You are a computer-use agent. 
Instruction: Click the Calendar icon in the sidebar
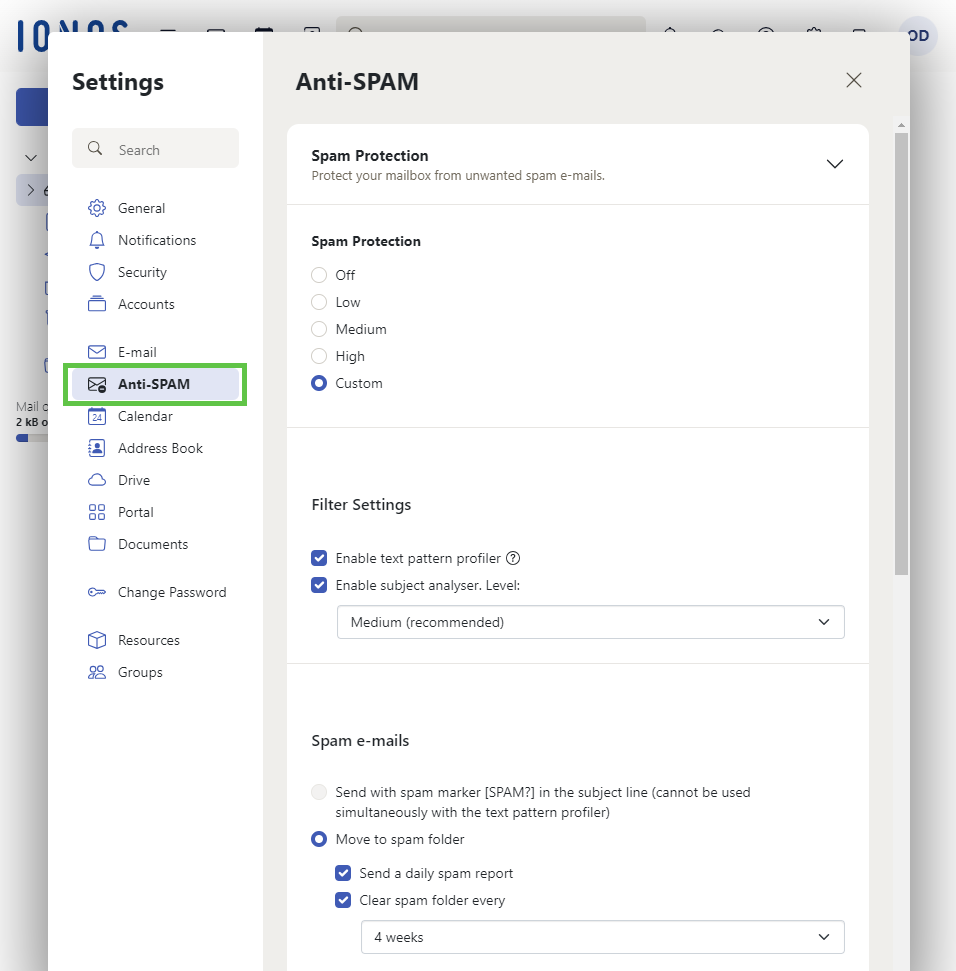97,416
